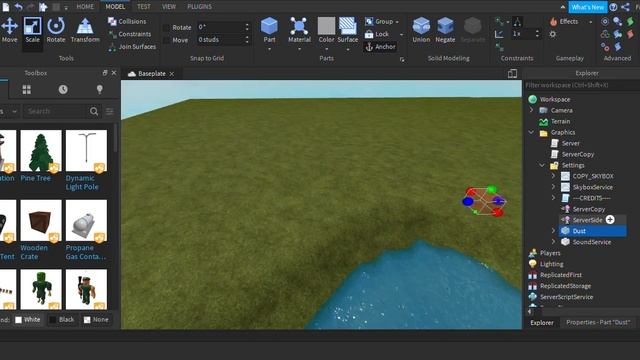Screen dimensions: 640x360
Task: Open the TEST ribbon tab
Action: 143,7
